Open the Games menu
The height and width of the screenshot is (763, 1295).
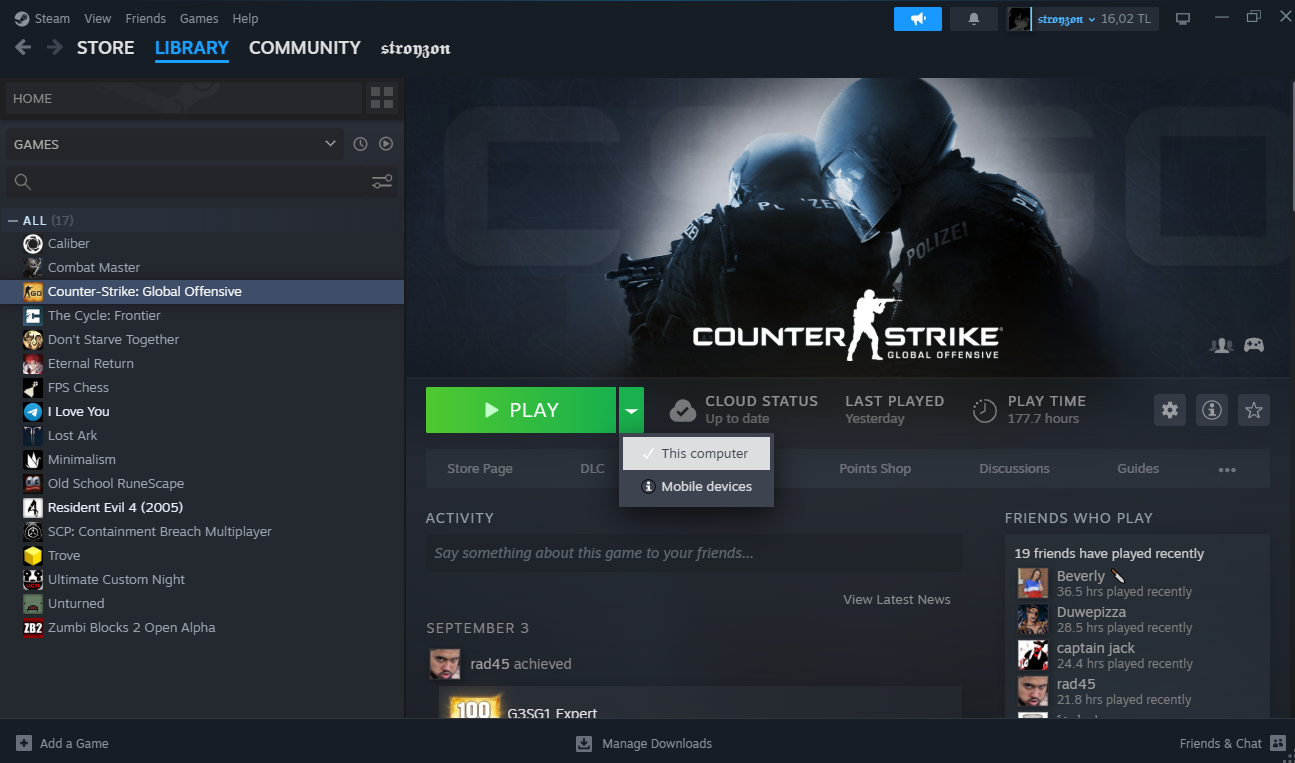point(199,19)
